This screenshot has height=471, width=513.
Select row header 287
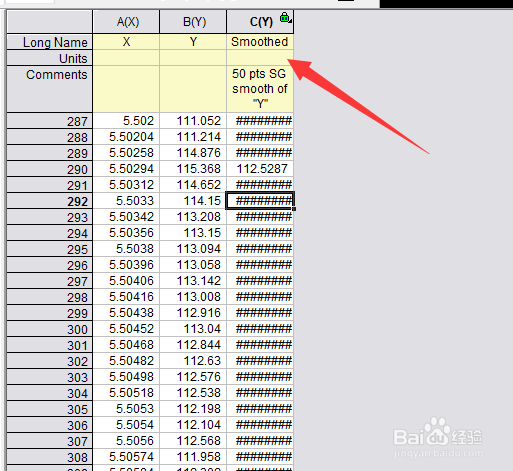click(50, 121)
